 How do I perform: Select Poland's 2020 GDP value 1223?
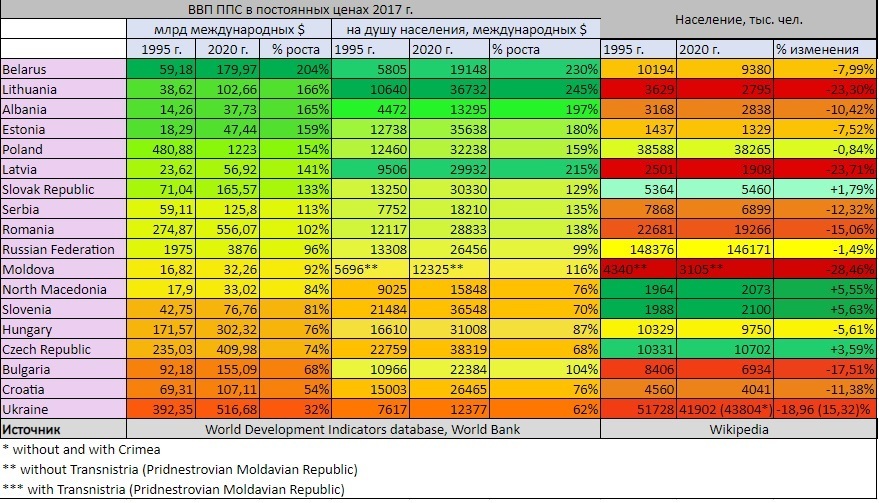pos(227,151)
